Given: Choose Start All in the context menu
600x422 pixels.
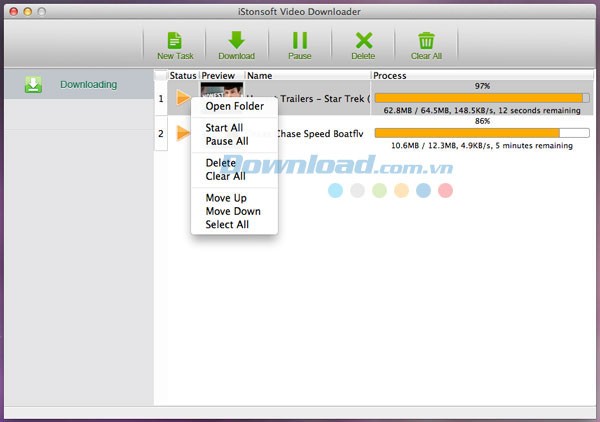Looking at the screenshot, I should pos(224,127).
